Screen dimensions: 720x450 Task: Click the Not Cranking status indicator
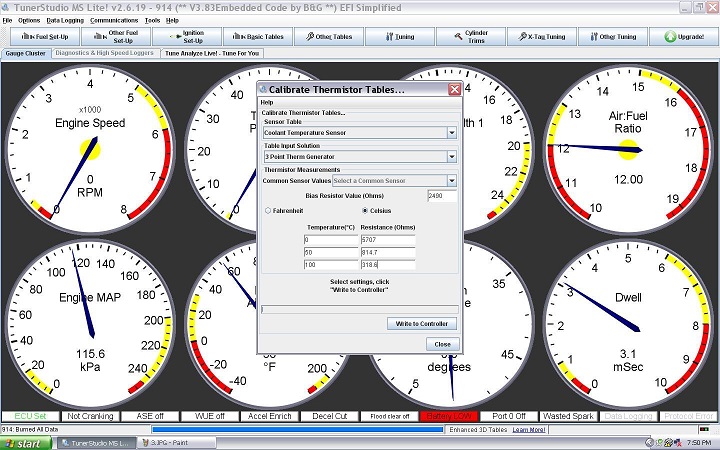[90, 416]
